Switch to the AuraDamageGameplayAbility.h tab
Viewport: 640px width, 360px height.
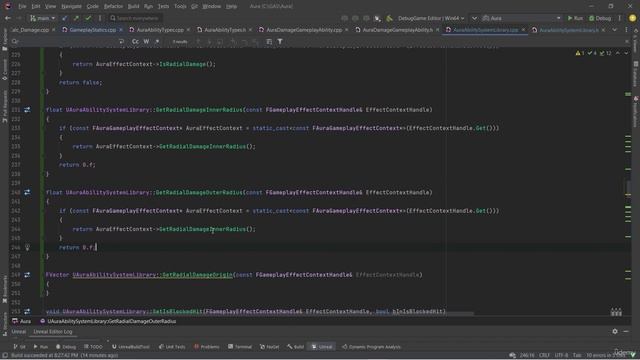point(397,30)
